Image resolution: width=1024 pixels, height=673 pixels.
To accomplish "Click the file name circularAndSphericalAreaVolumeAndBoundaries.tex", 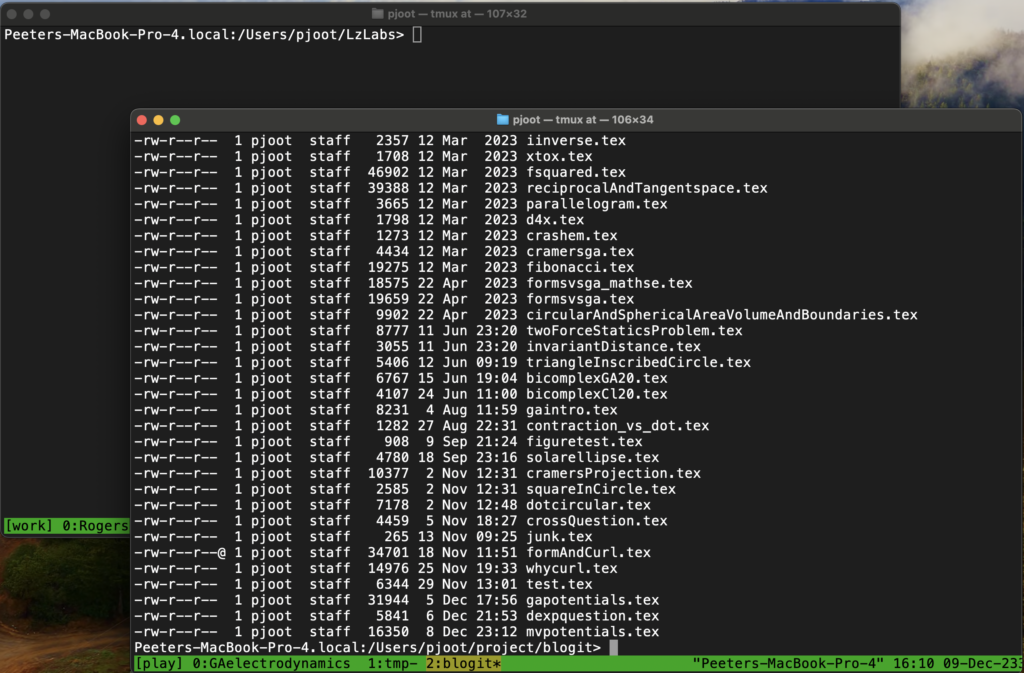I will coord(722,315).
